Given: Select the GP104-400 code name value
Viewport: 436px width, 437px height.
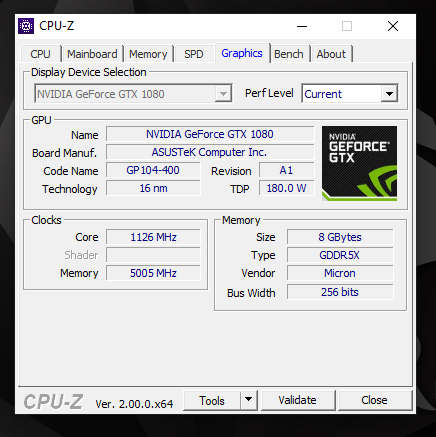Looking at the screenshot, I should coord(153,170).
